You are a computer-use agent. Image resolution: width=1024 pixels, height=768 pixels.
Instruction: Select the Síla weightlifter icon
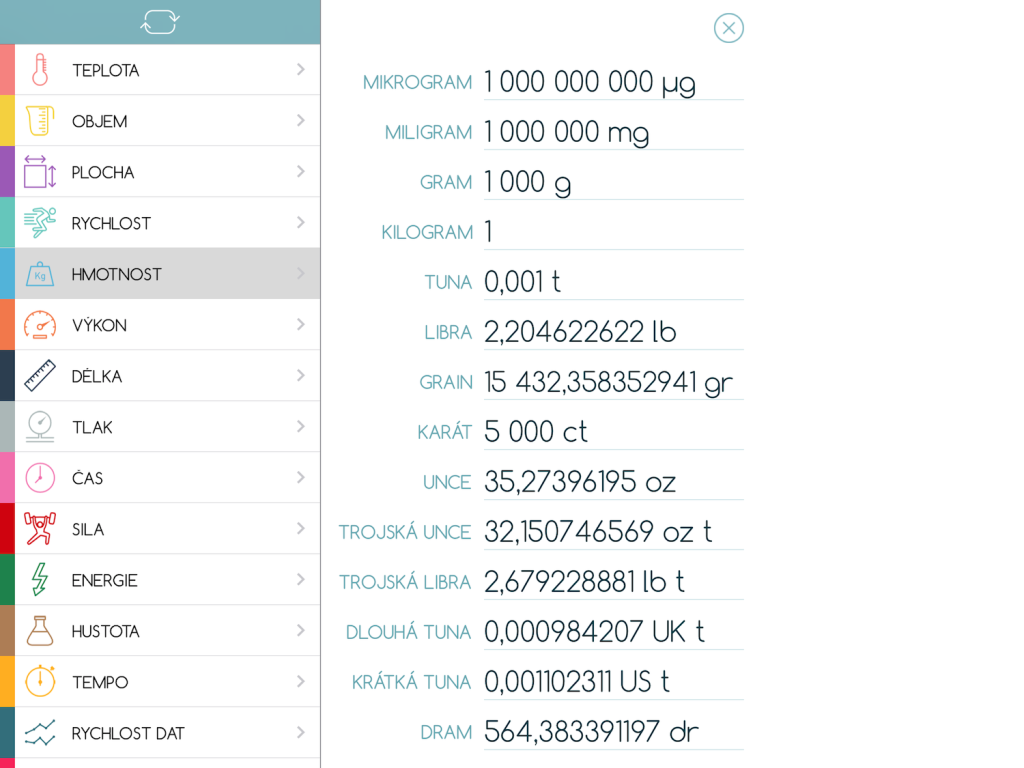(40, 529)
